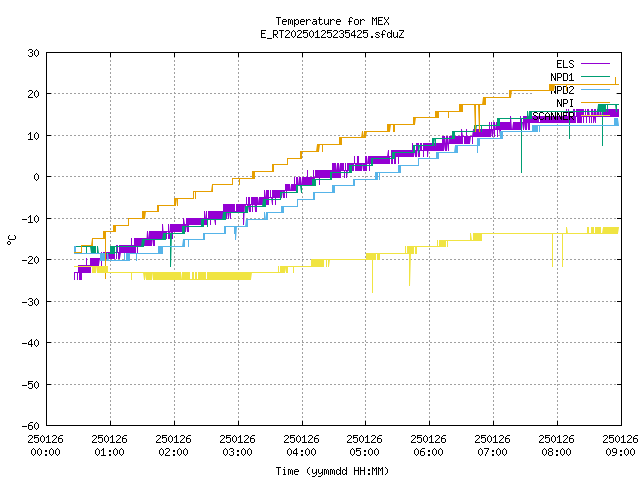The image size is (640, 480).
Task: Click the green NPD1 downward spike near 02:00
Action: click(x=171, y=251)
